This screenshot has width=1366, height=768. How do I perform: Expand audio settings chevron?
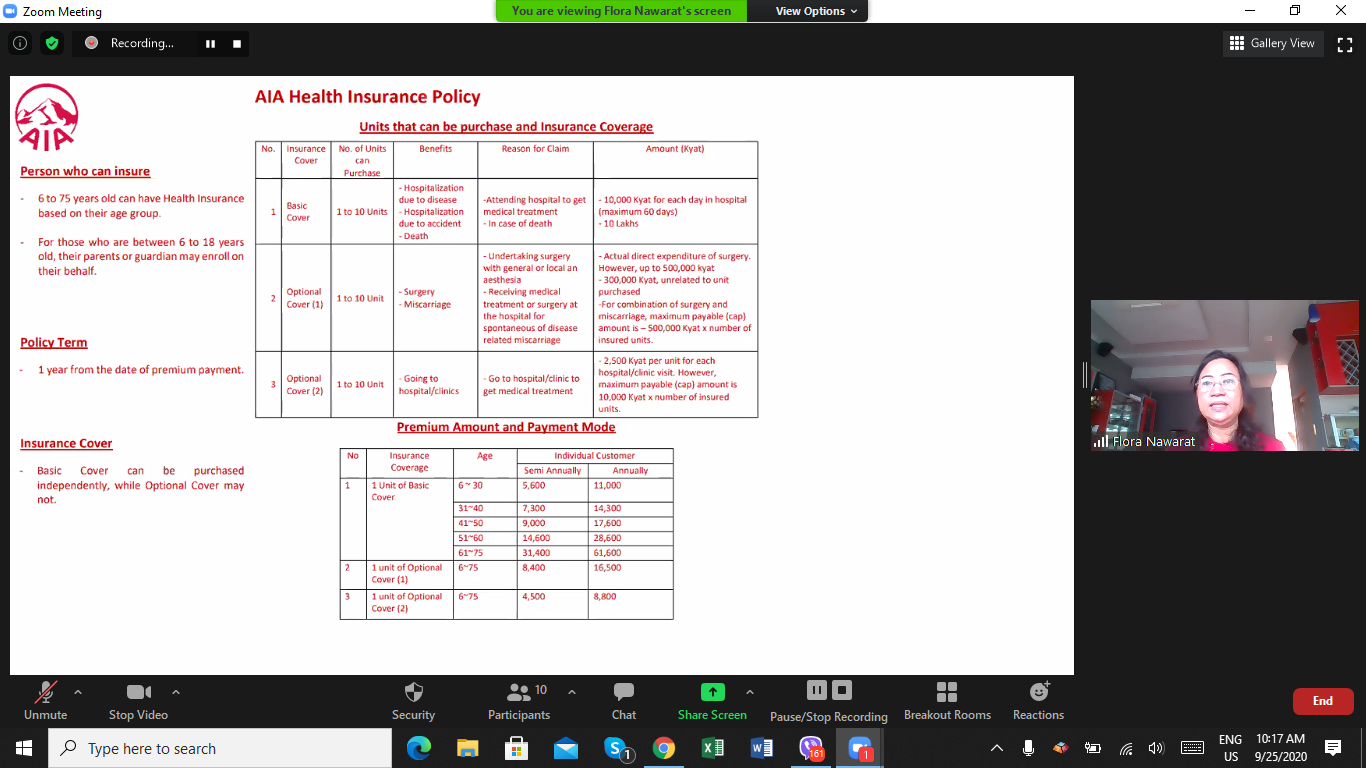pos(78,691)
